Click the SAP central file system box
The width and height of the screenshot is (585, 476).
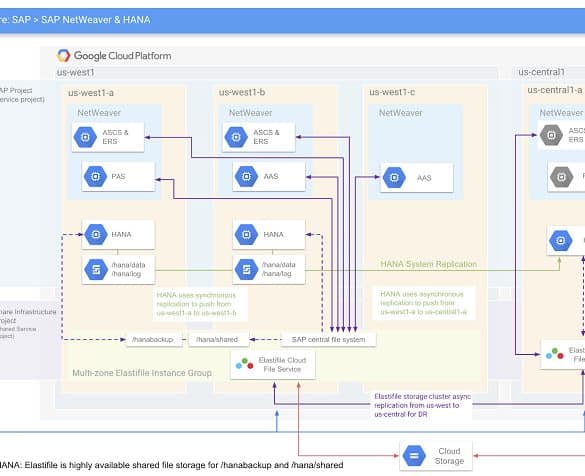pos(328,339)
